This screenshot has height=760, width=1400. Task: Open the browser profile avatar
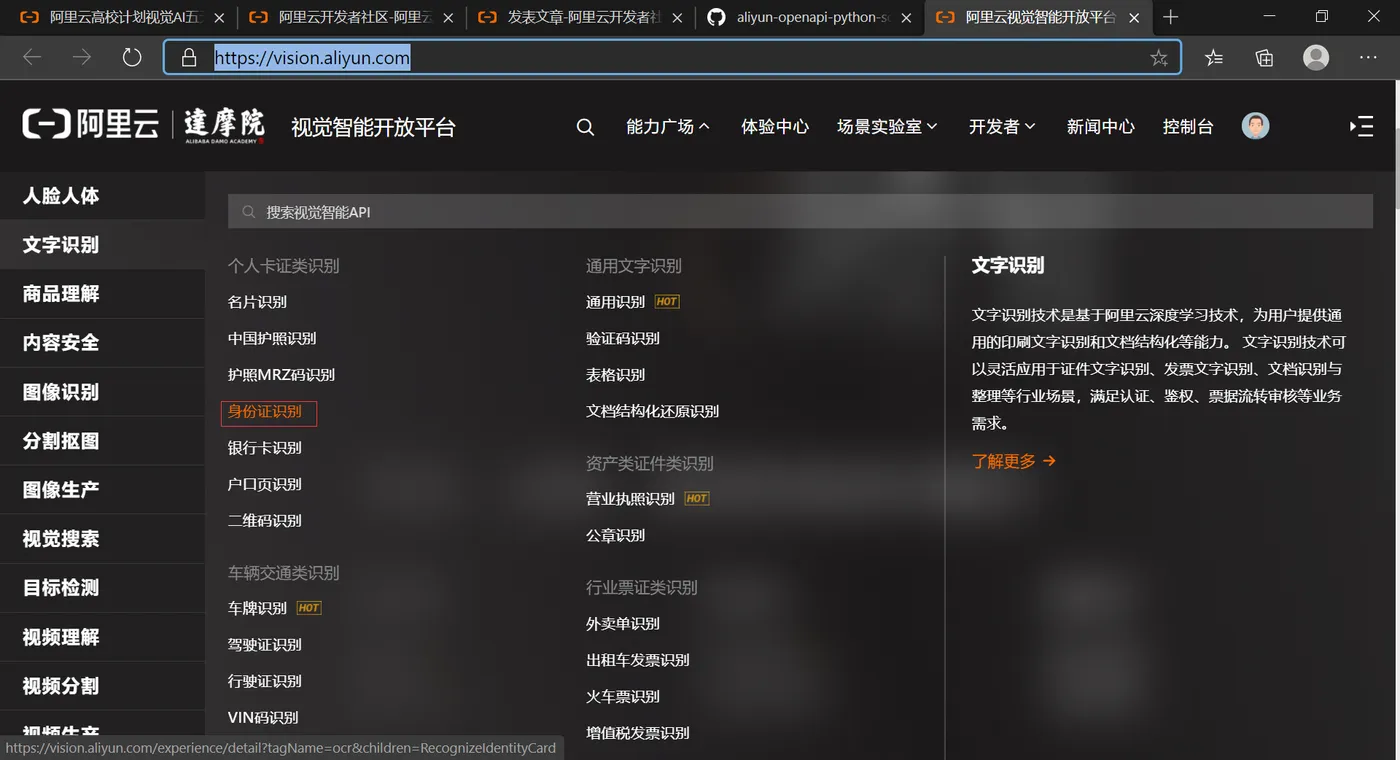click(1316, 57)
